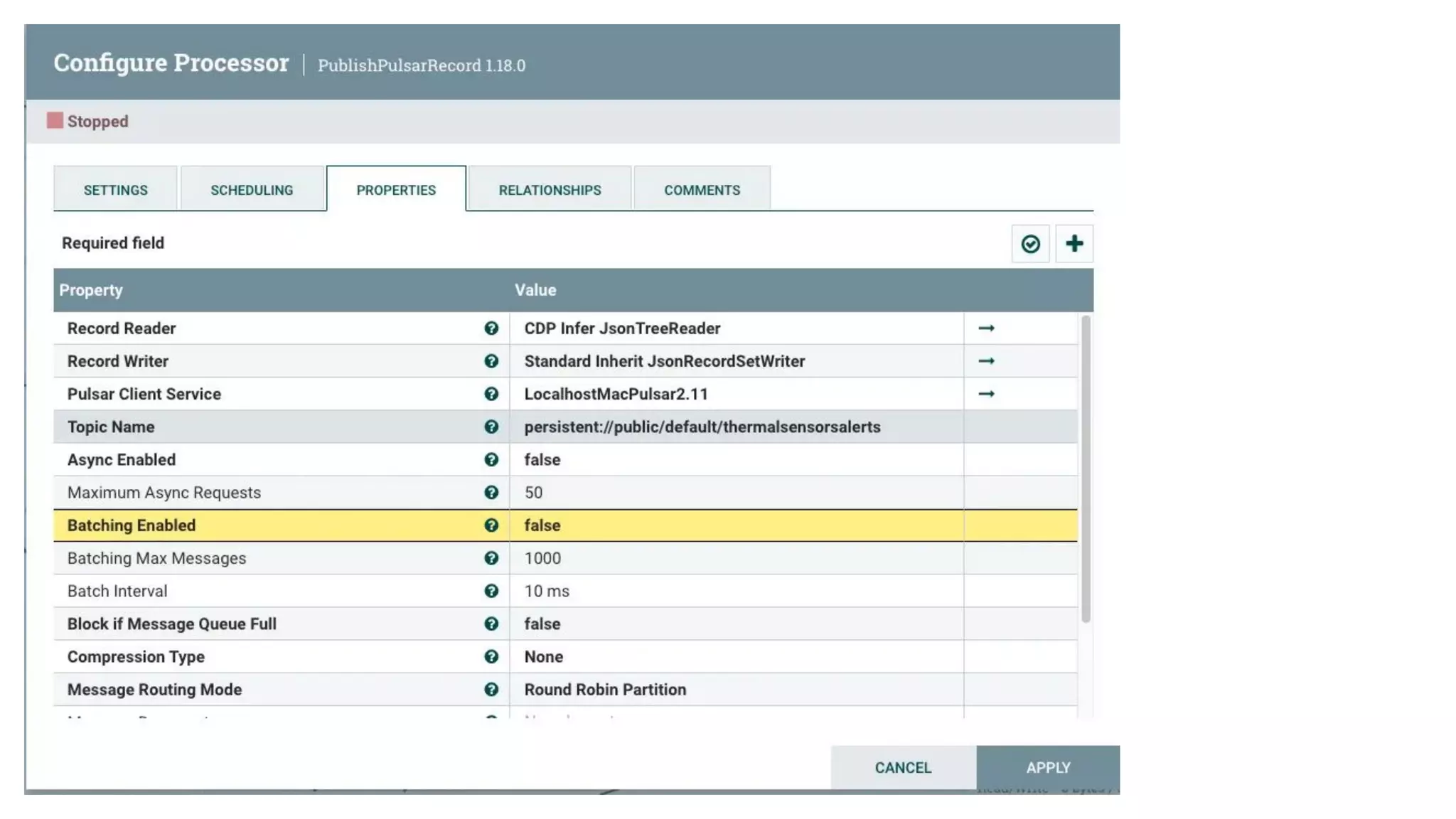1456x819 pixels.
Task: Select the Message Routing Mode label
Action: pos(155,690)
